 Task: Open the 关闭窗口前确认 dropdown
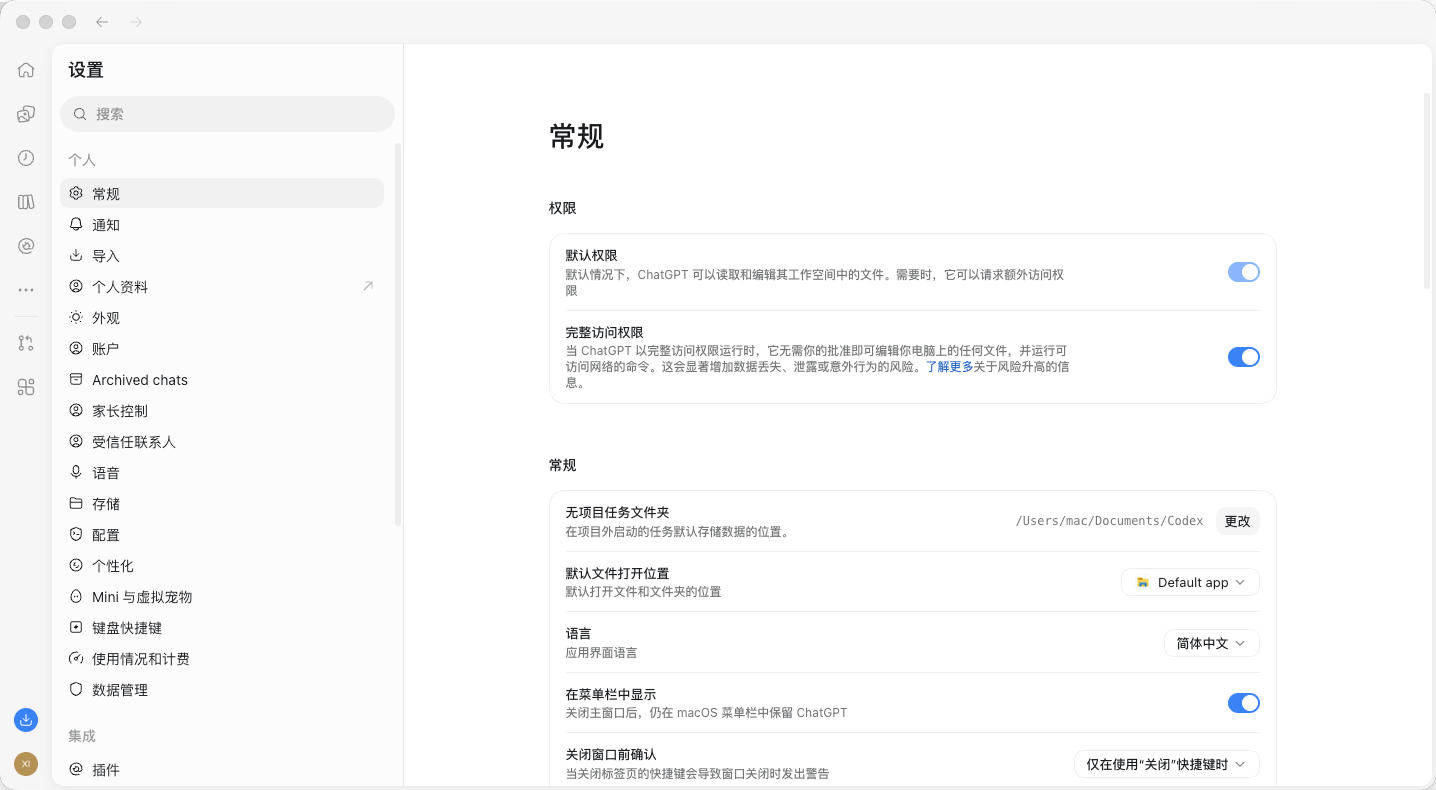pos(1167,764)
